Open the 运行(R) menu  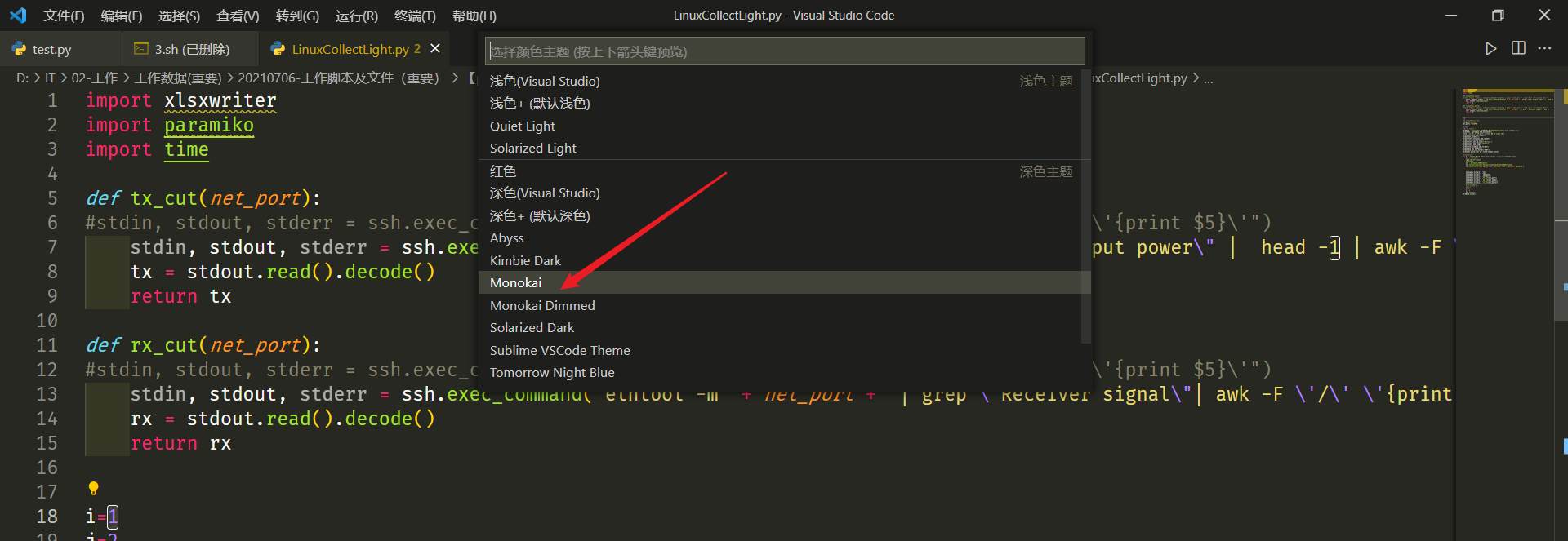point(357,16)
